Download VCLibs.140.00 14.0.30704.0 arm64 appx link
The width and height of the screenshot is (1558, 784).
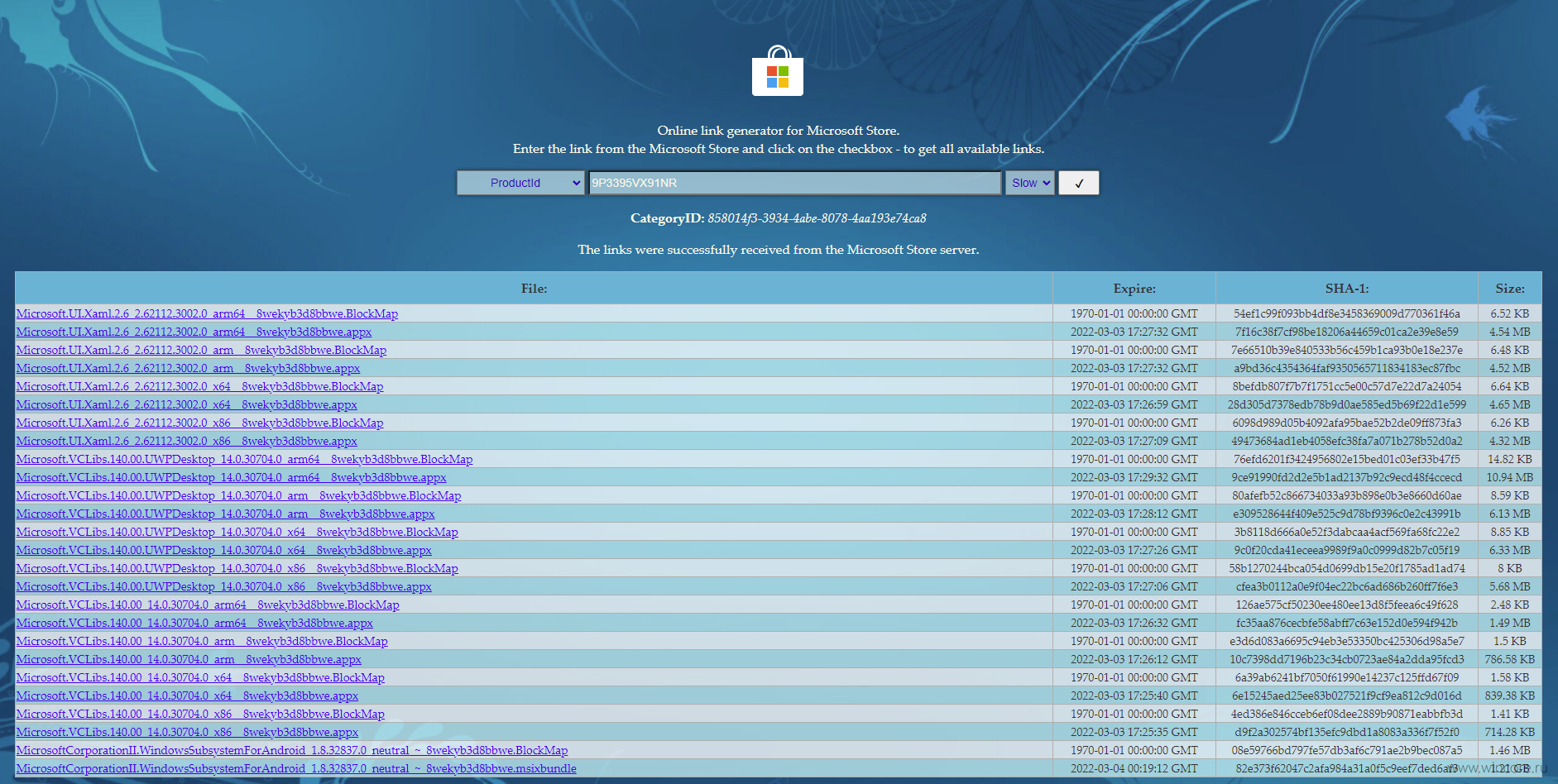[x=194, y=623]
